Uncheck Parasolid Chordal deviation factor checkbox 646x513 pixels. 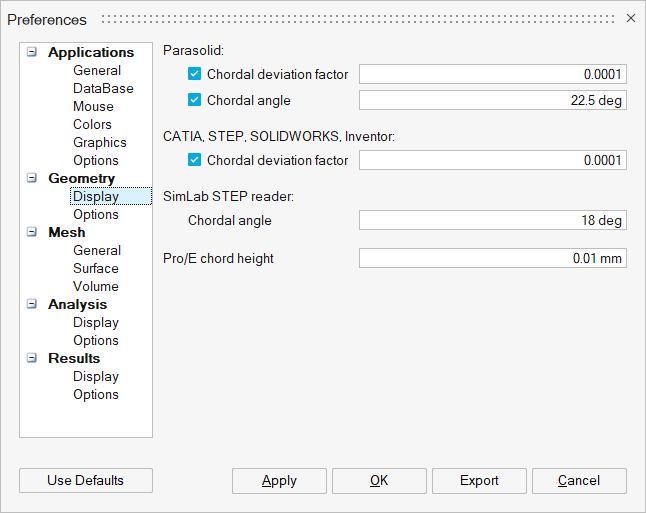tap(195, 74)
